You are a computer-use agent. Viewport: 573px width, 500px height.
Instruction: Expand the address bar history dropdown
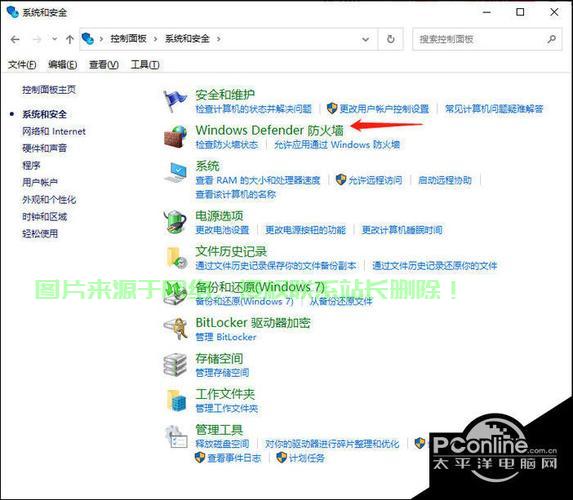pyautogui.click(x=365, y=39)
